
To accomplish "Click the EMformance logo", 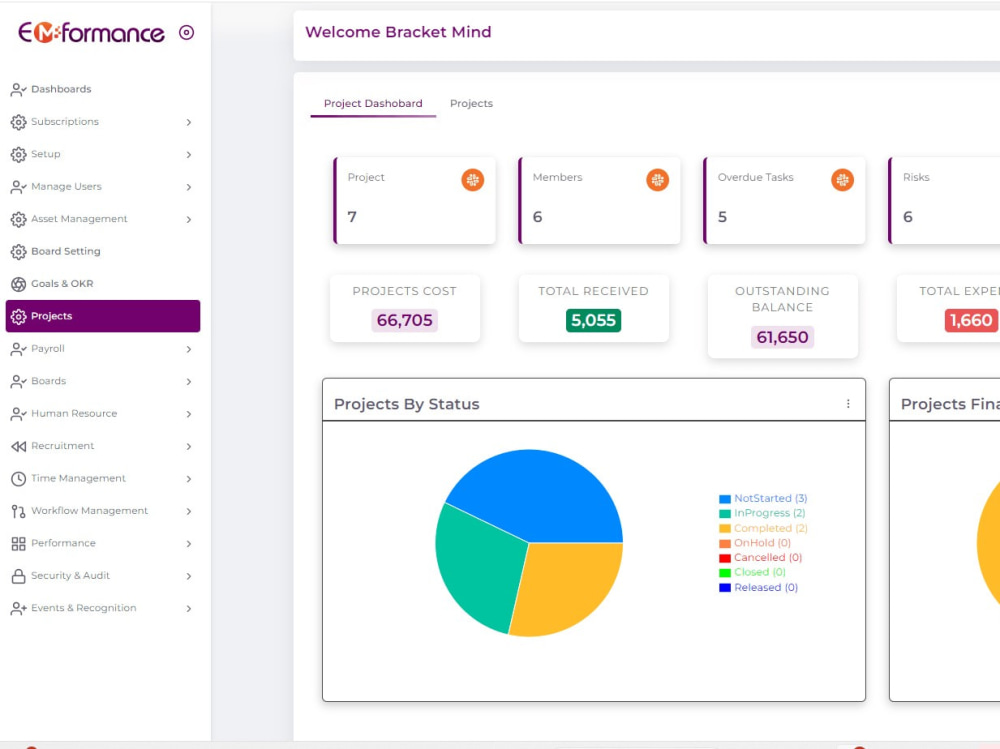I will tap(91, 33).
